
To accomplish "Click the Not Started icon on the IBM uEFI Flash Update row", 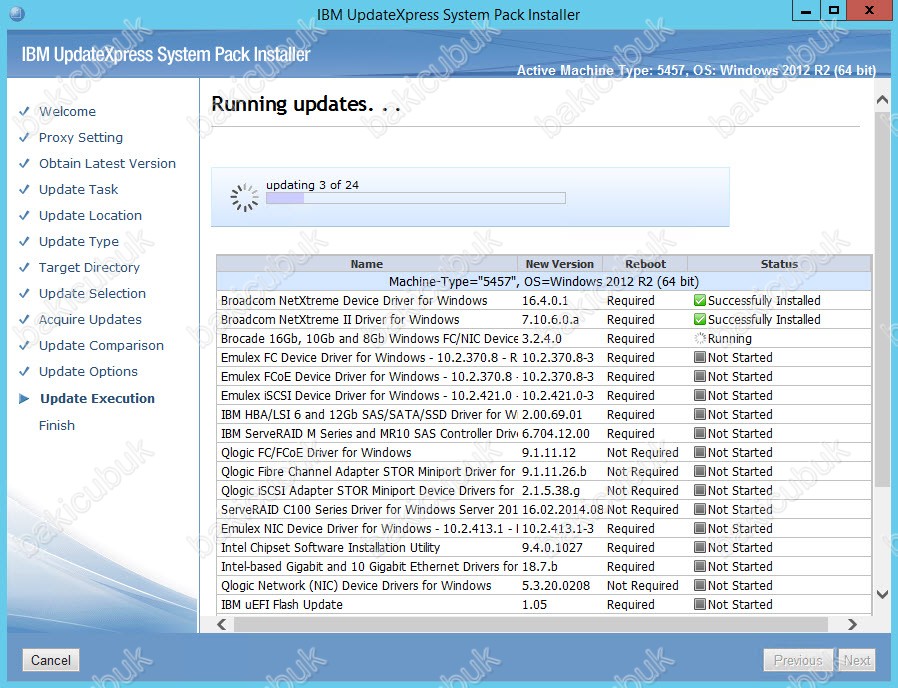I will click(x=699, y=604).
